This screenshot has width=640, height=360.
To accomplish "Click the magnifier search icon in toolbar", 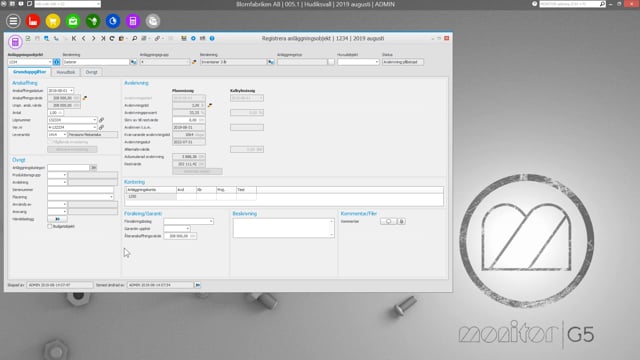I will 134,38.
